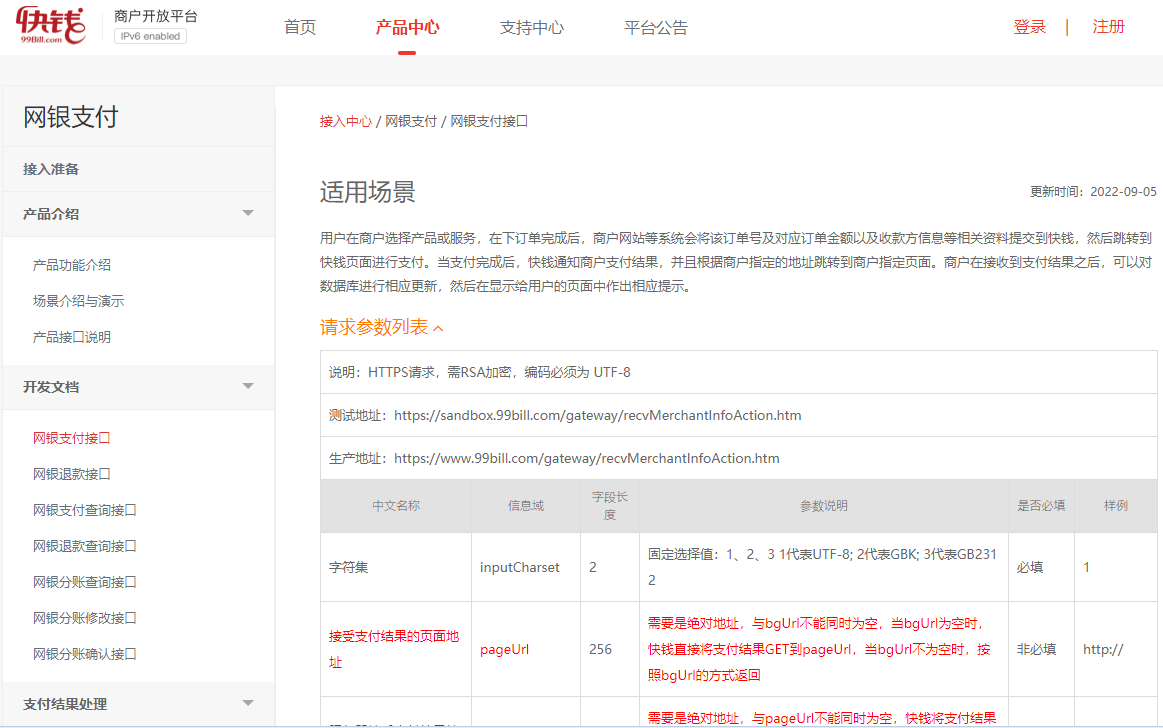Click the 字段长度 column header
The image size is (1163, 728).
610,506
